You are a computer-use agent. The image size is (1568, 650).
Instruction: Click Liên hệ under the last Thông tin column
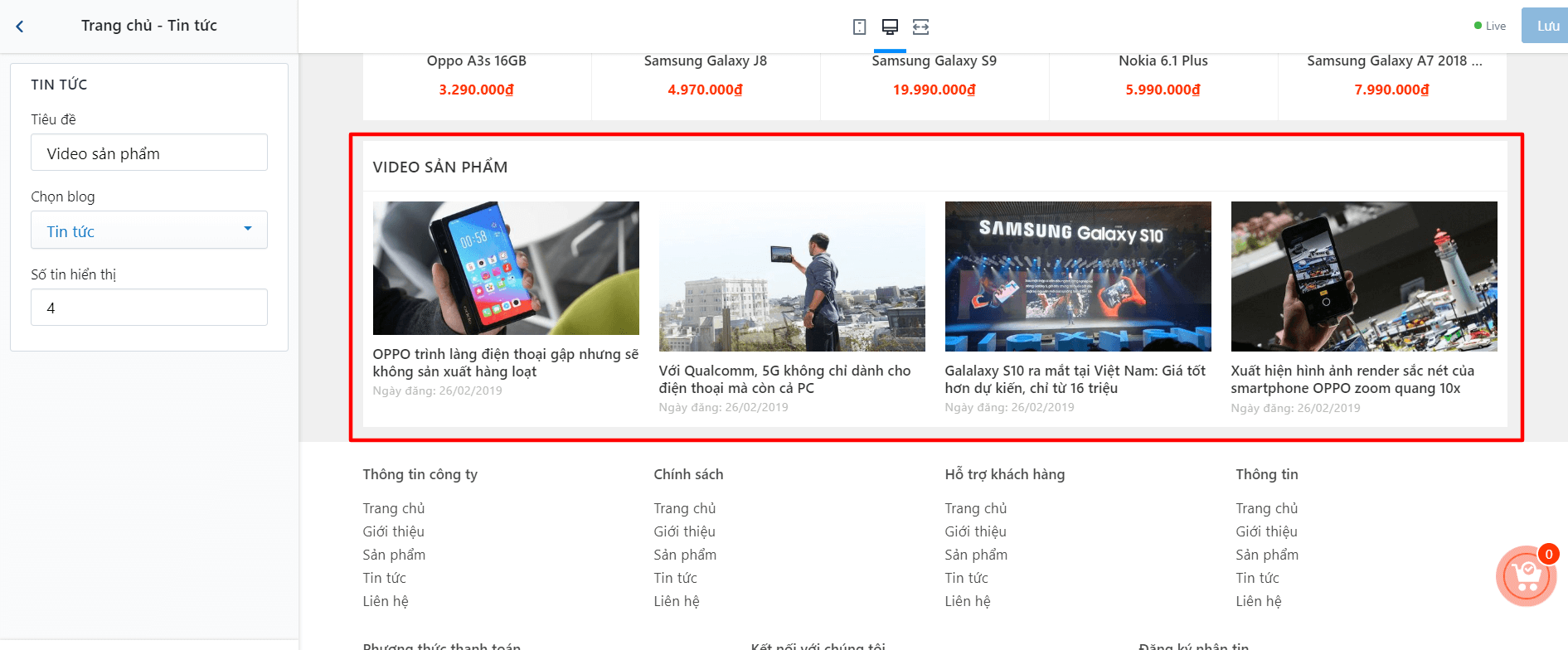(1259, 601)
